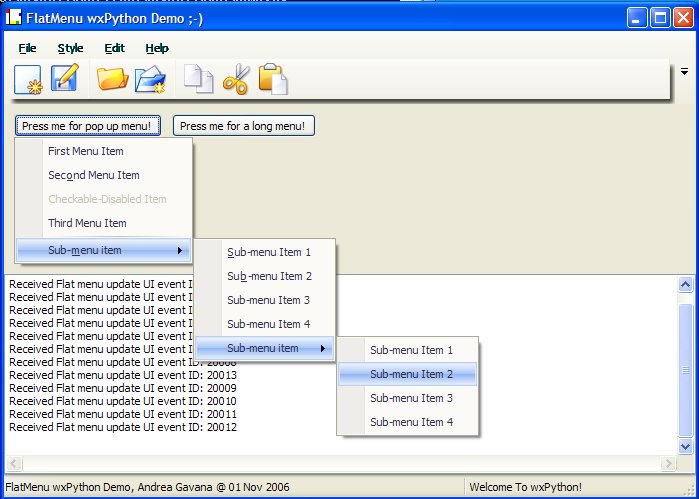
Task: Click the Open folder toolbar icon
Action: tap(112, 79)
